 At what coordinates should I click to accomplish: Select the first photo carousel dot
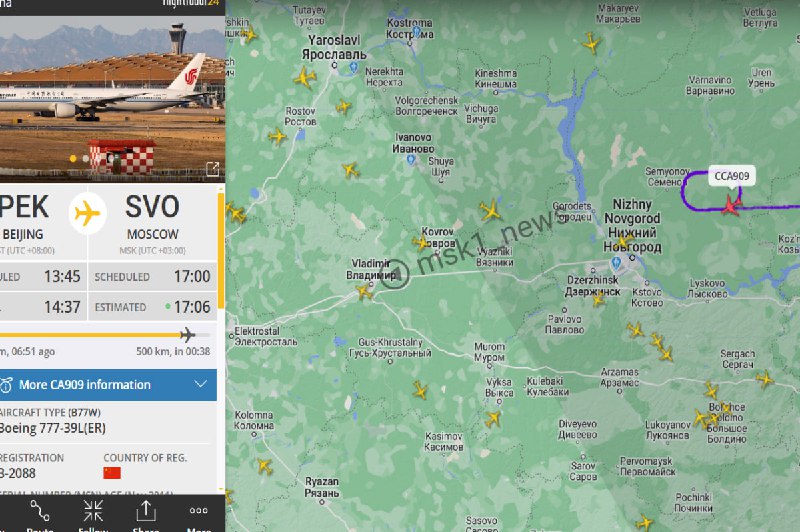[73, 159]
